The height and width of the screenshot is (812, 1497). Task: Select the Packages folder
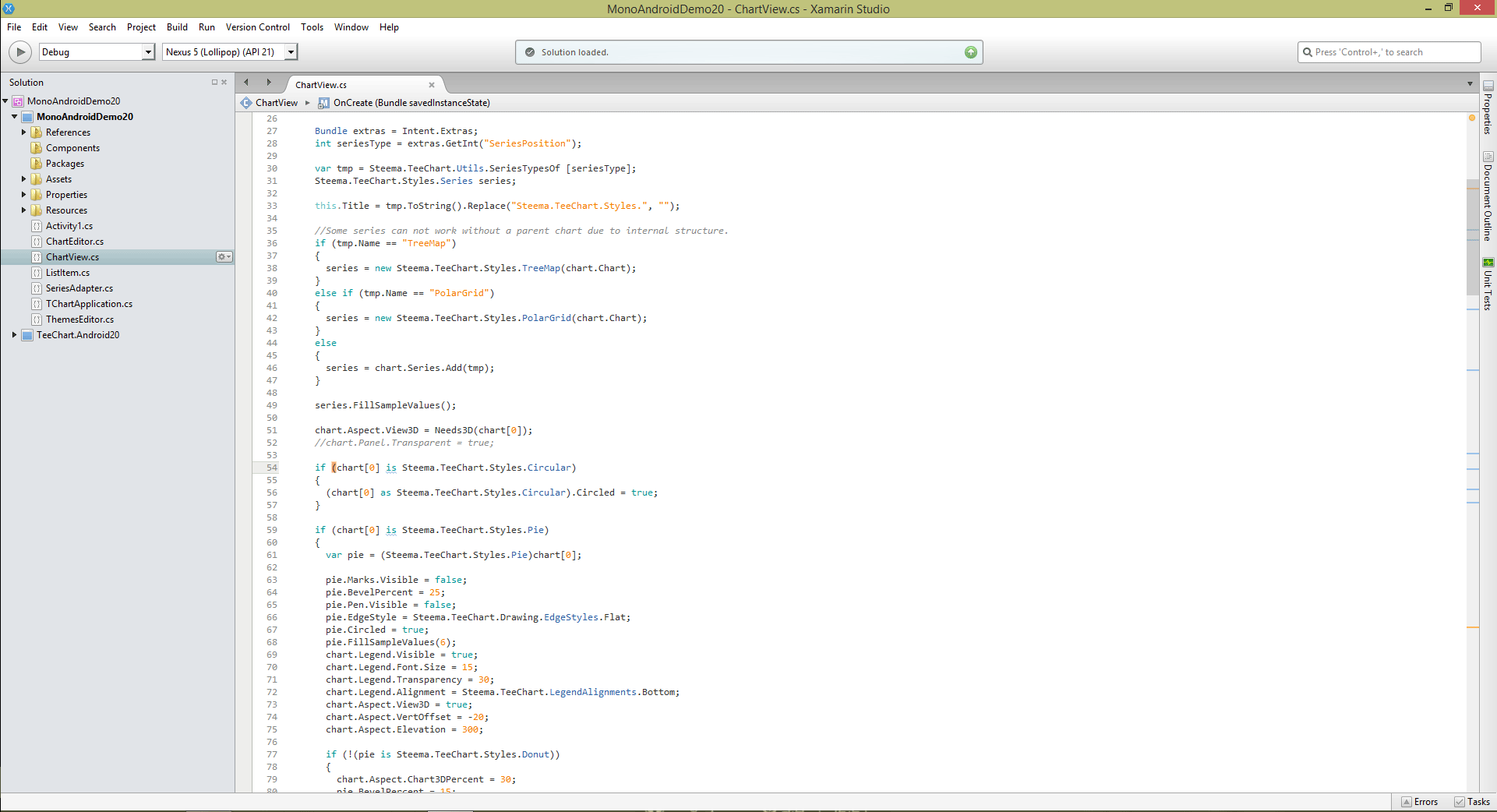point(65,164)
